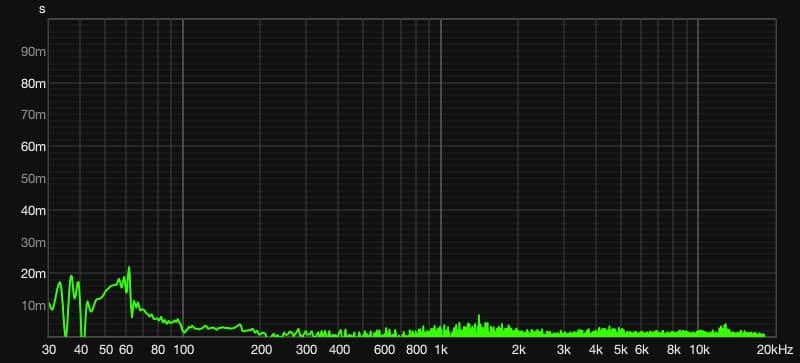The width and height of the screenshot is (800, 363).
Task: Click the small green peak just past 10k
Action: tap(723, 326)
